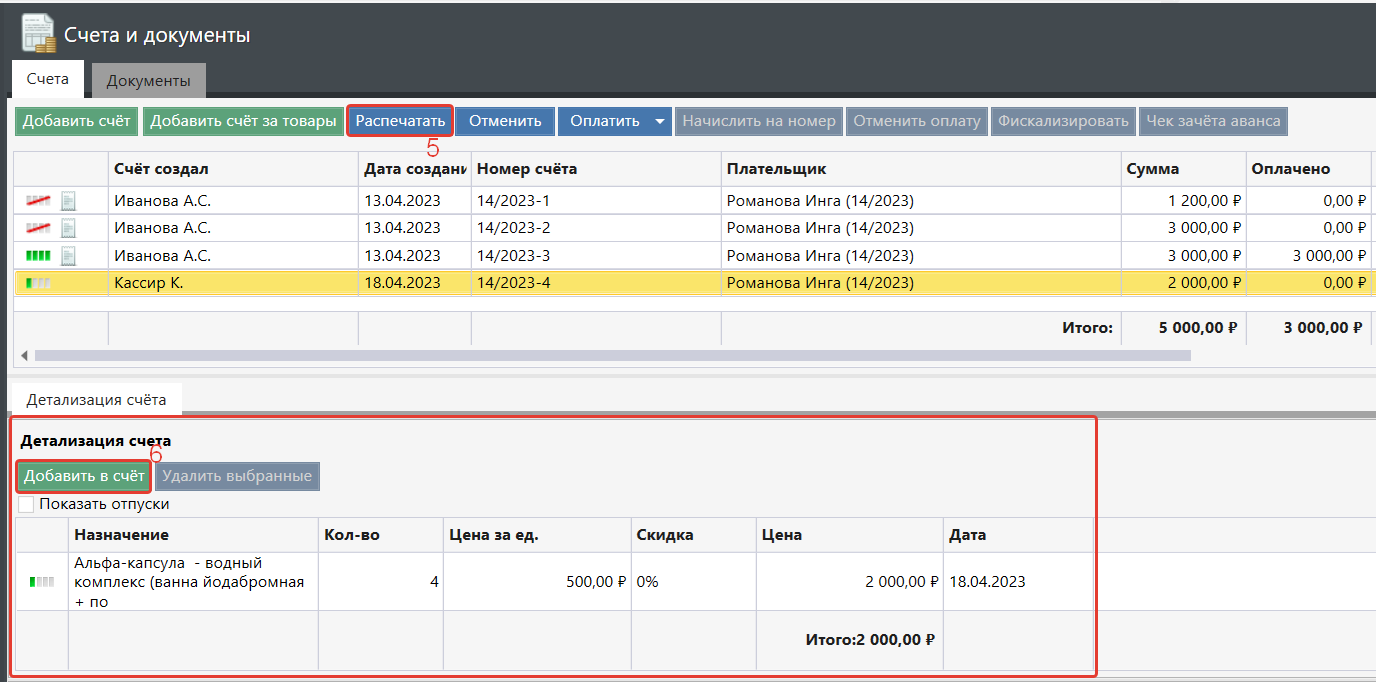Expand the Оплатить dropdown arrow
The height and width of the screenshot is (682, 1376).
(x=659, y=121)
